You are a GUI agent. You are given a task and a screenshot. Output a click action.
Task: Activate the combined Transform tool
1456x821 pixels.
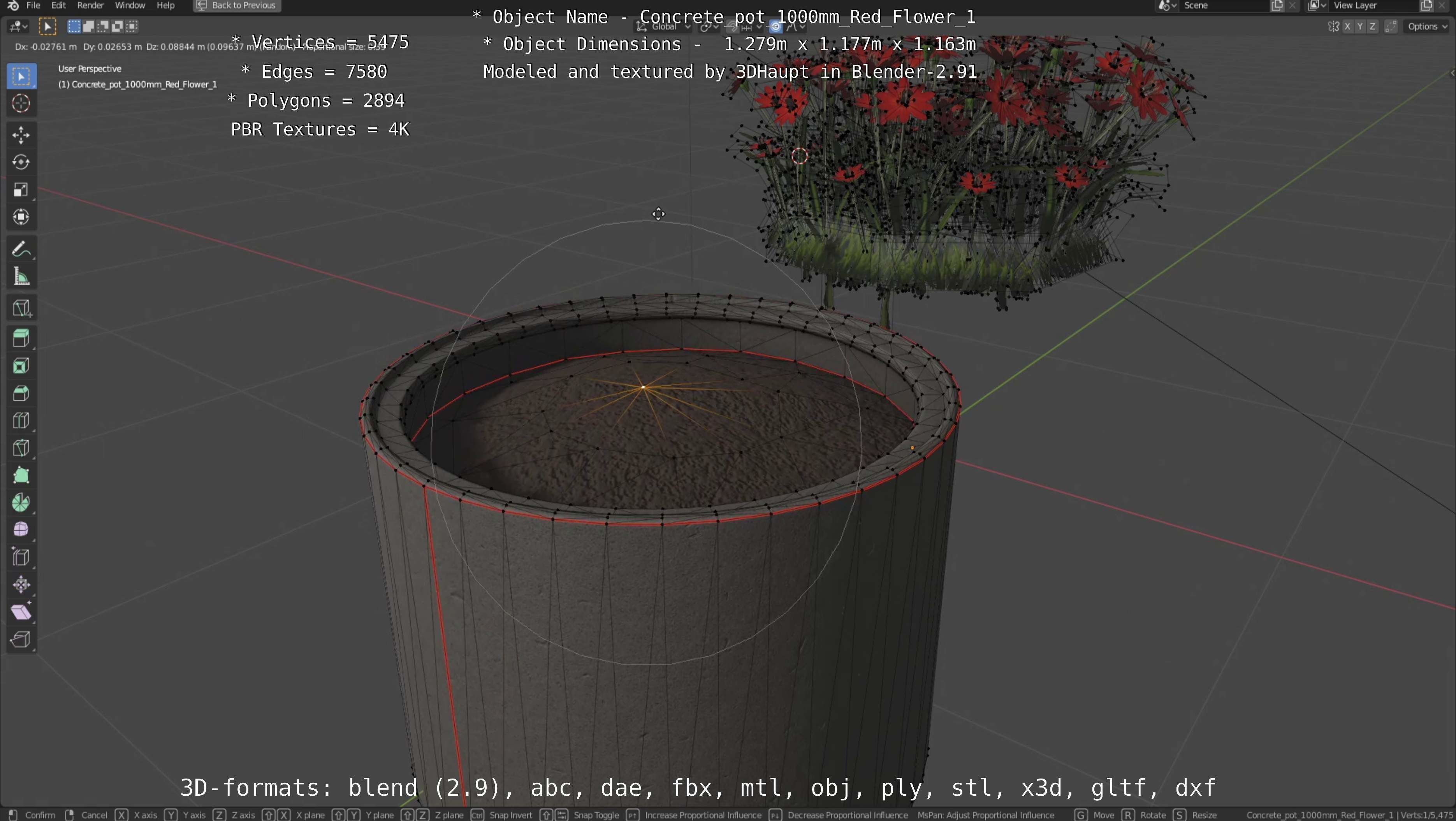point(21,217)
